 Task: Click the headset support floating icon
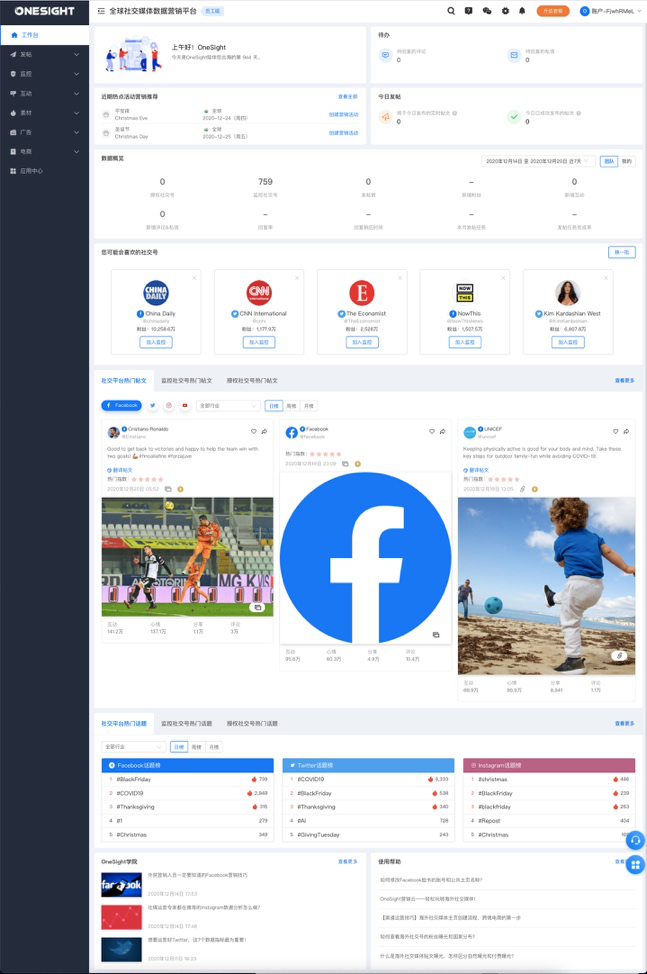click(635, 840)
